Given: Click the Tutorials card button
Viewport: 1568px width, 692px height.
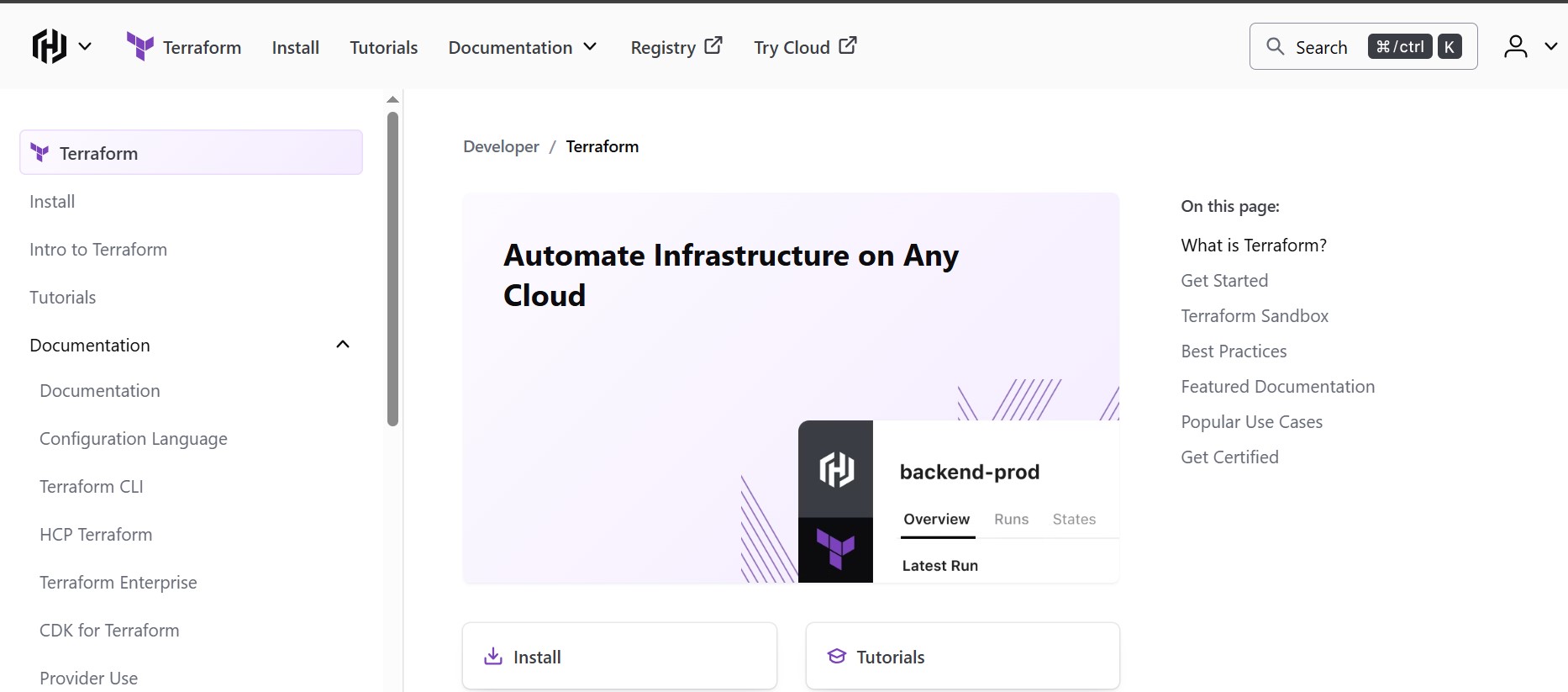Looking at the screenshot, I should 962,657.
